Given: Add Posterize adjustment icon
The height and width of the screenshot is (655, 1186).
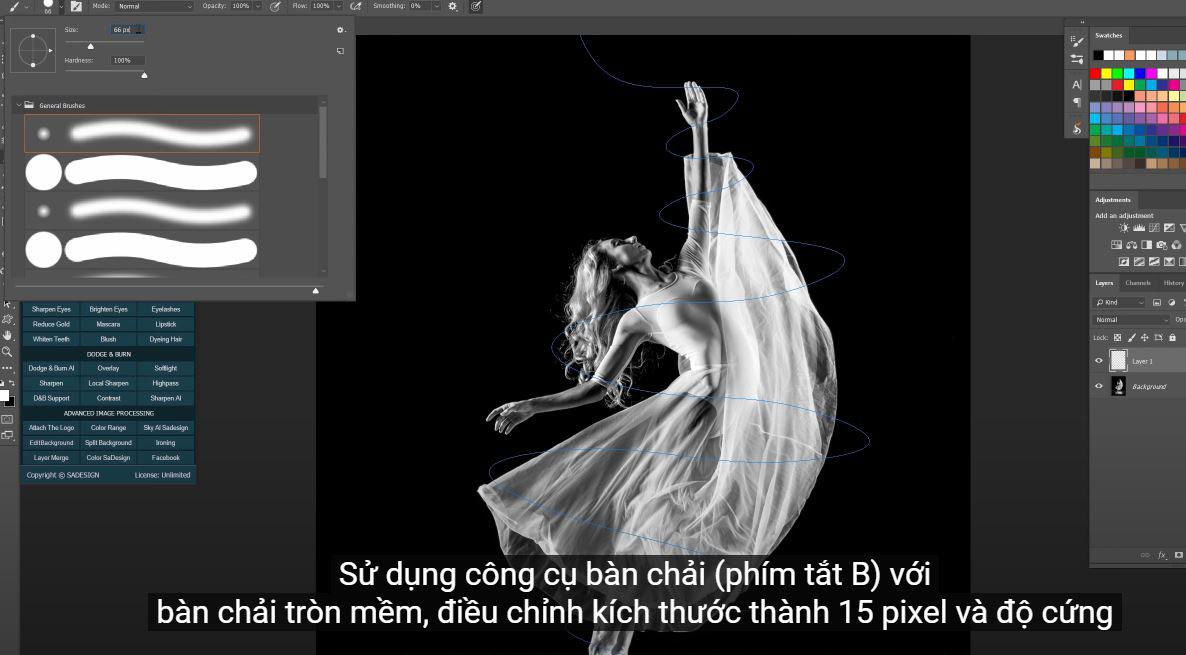Looking at the screenshot, I should [x=1139, y=262].
